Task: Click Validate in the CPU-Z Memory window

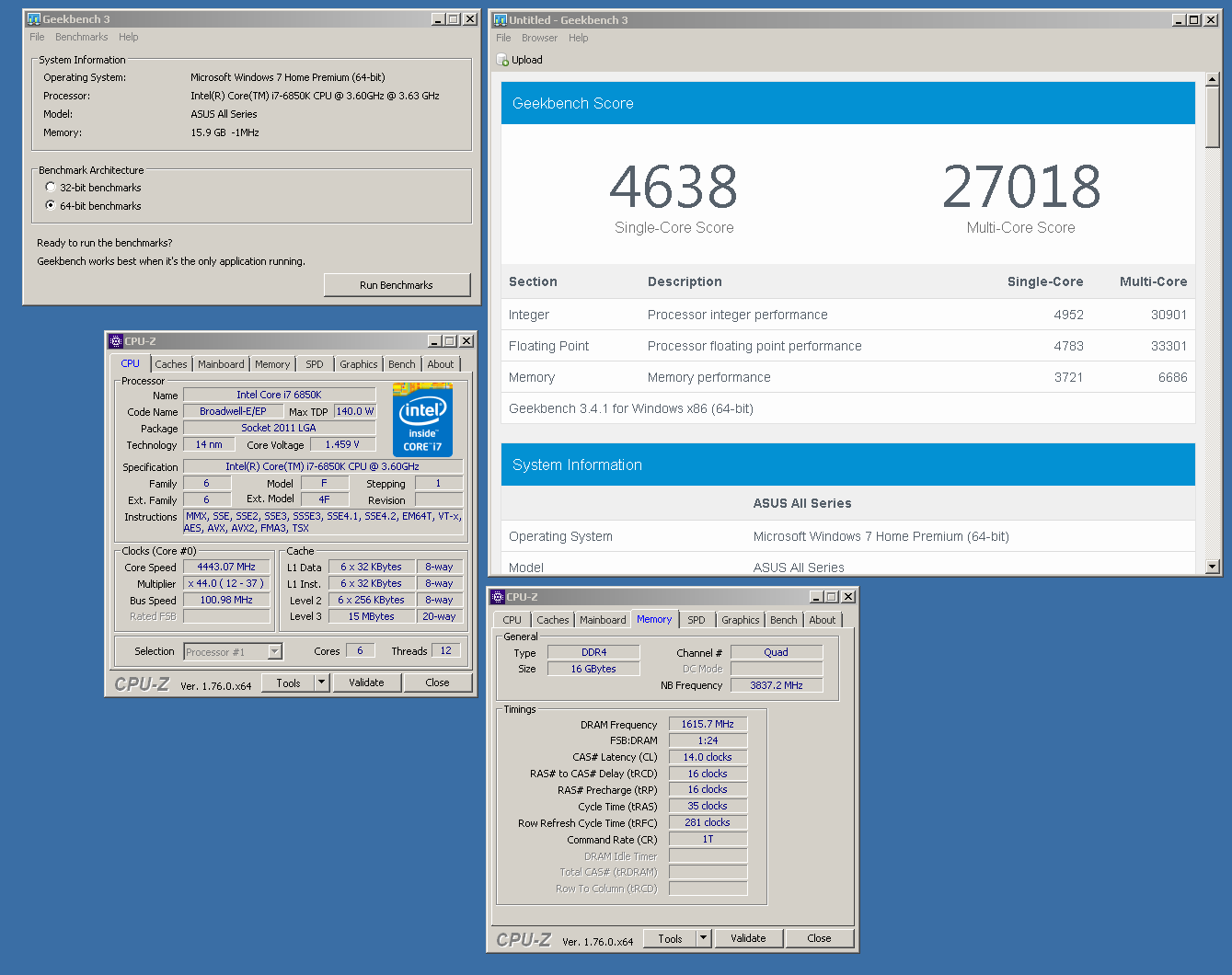Action: coord(748,938)
